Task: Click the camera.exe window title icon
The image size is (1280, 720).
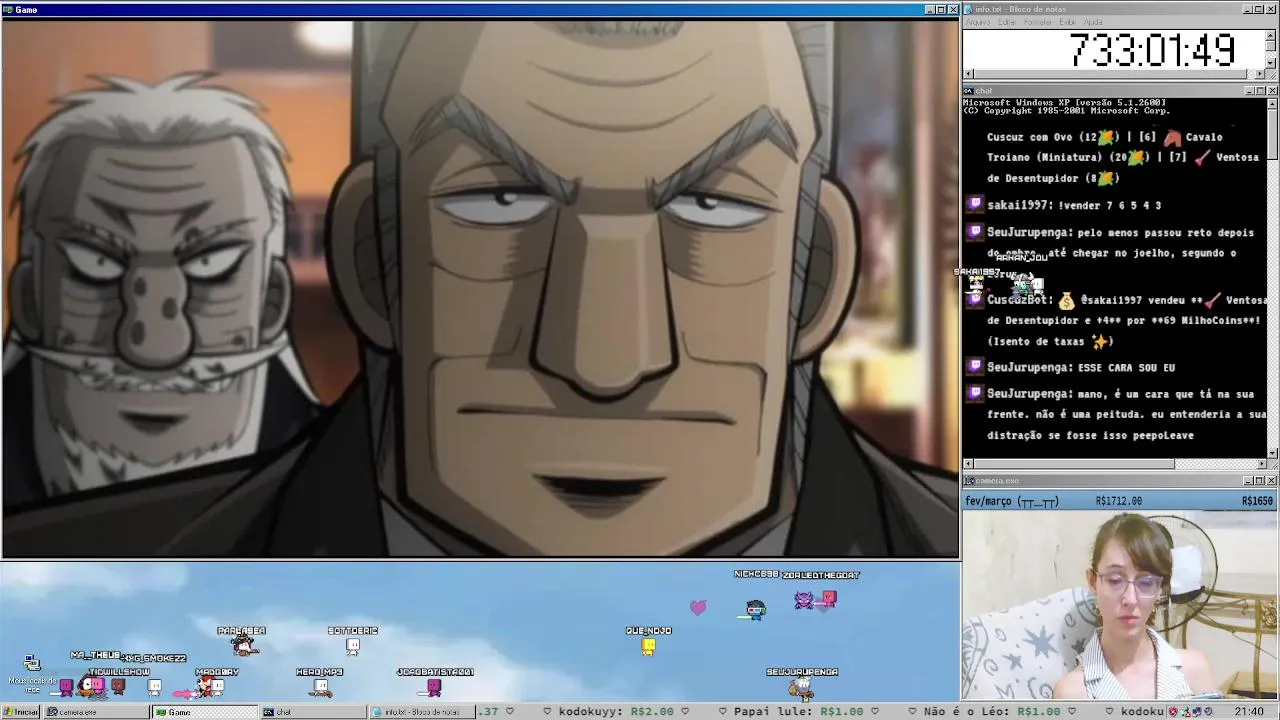Action: click(x=968, y=481)
